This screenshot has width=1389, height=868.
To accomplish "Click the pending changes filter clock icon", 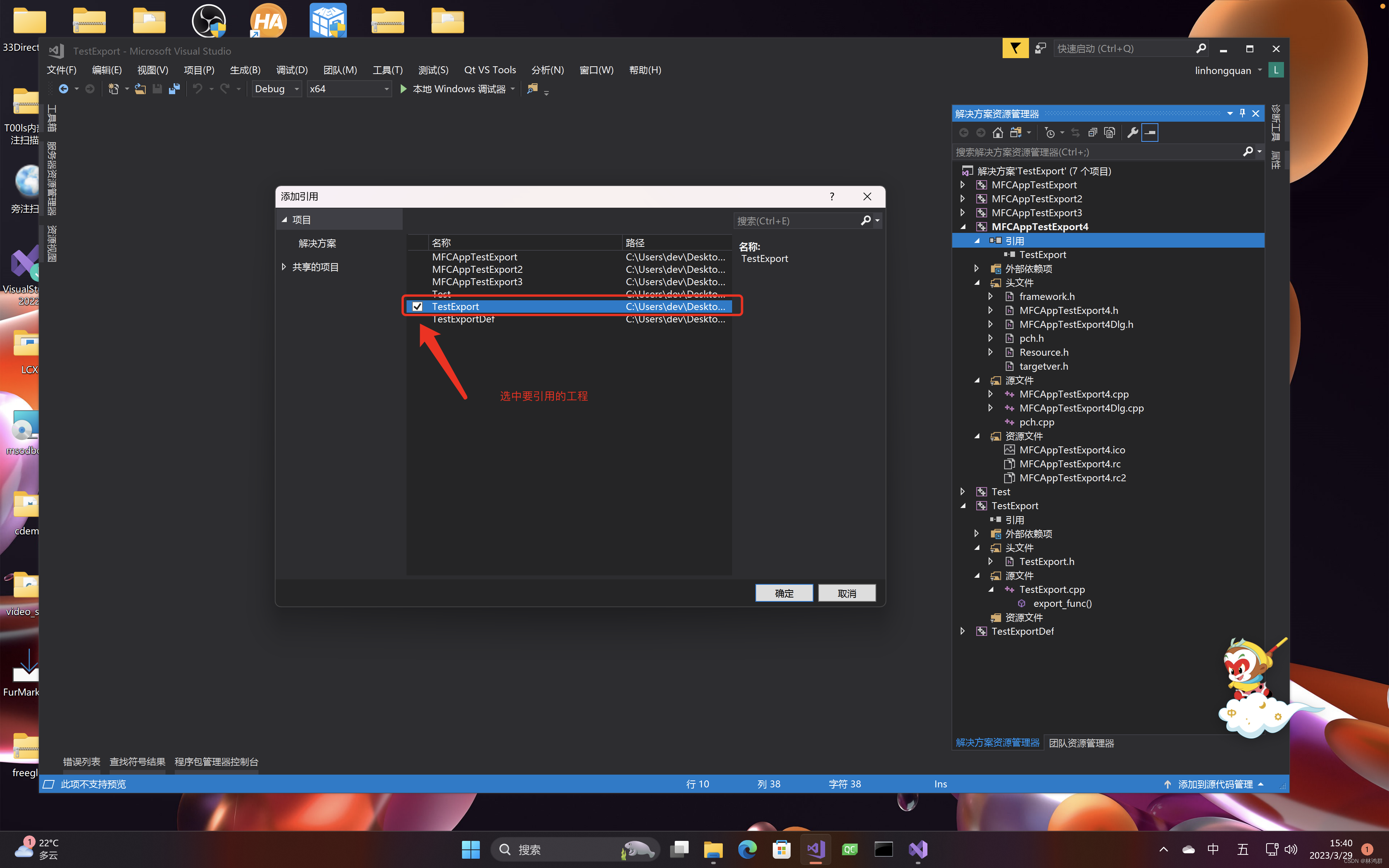I will click(x=1050, y=133).
